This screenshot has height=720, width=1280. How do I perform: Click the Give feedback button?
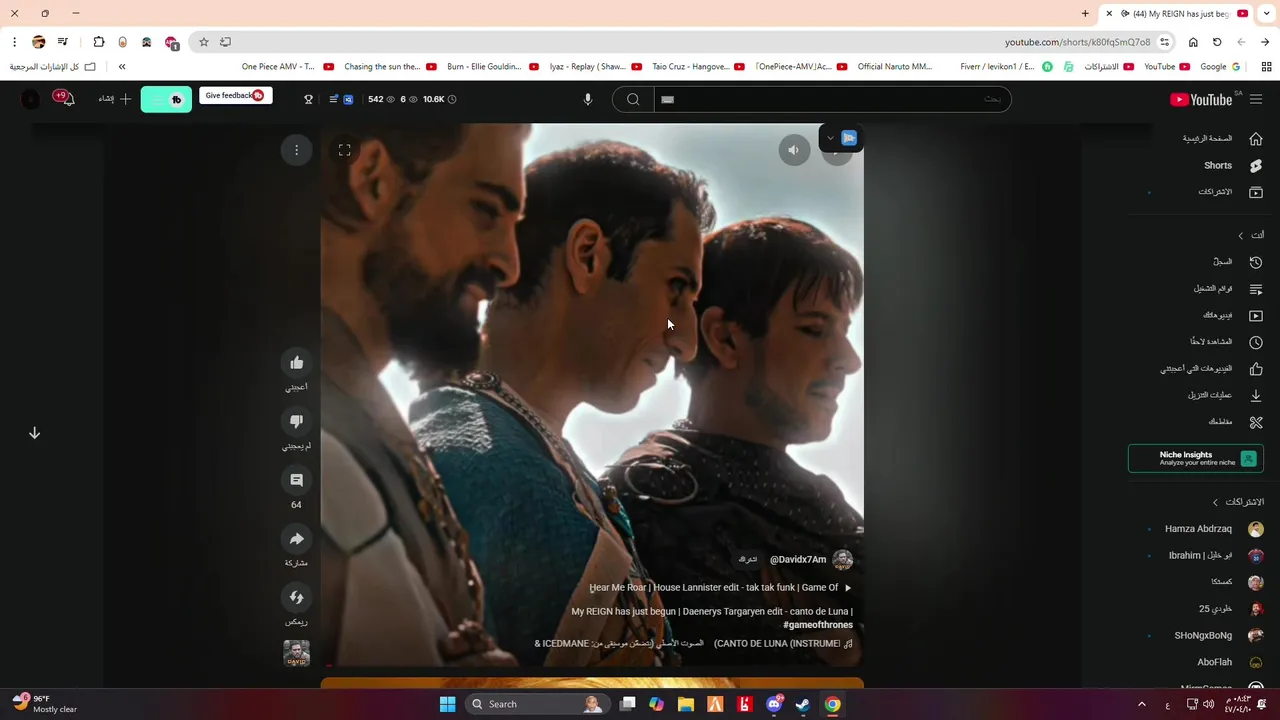235,96
